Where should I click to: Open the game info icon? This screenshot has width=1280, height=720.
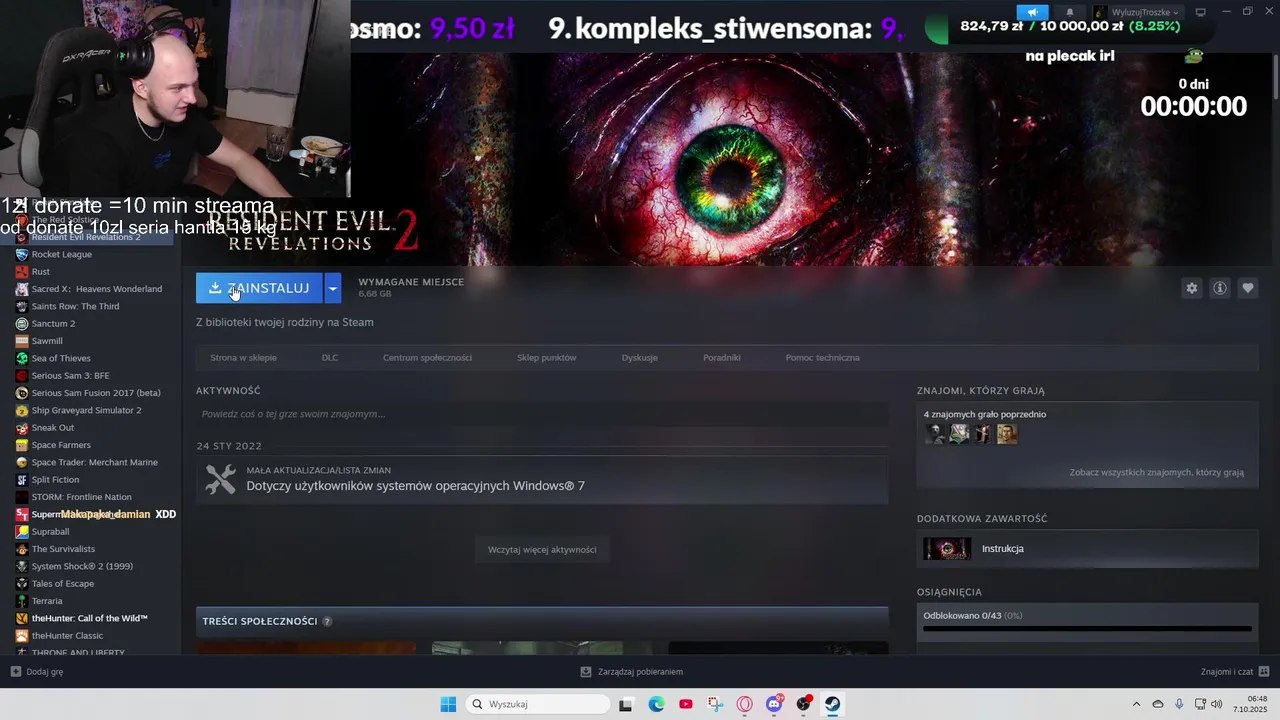(1220, 288)
